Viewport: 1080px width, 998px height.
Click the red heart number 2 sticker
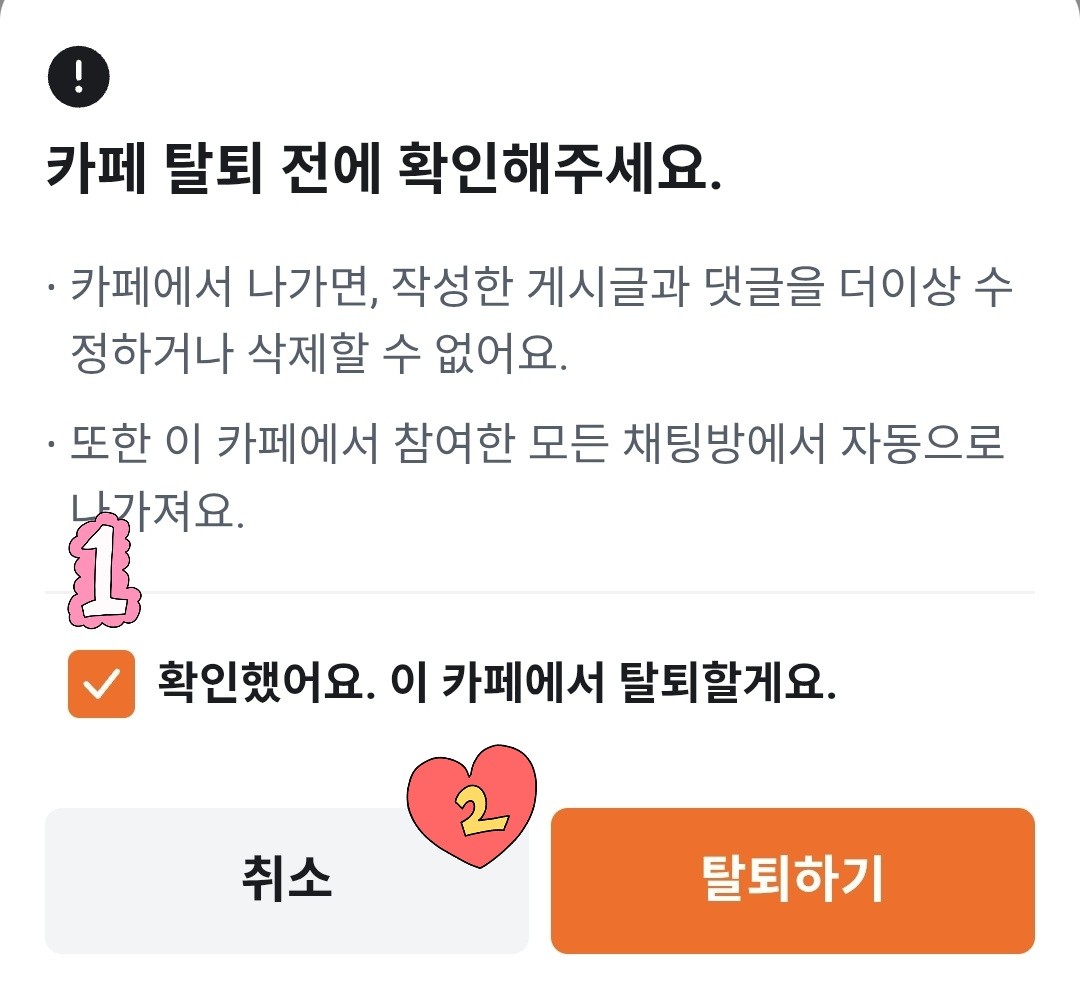(471, 803)
